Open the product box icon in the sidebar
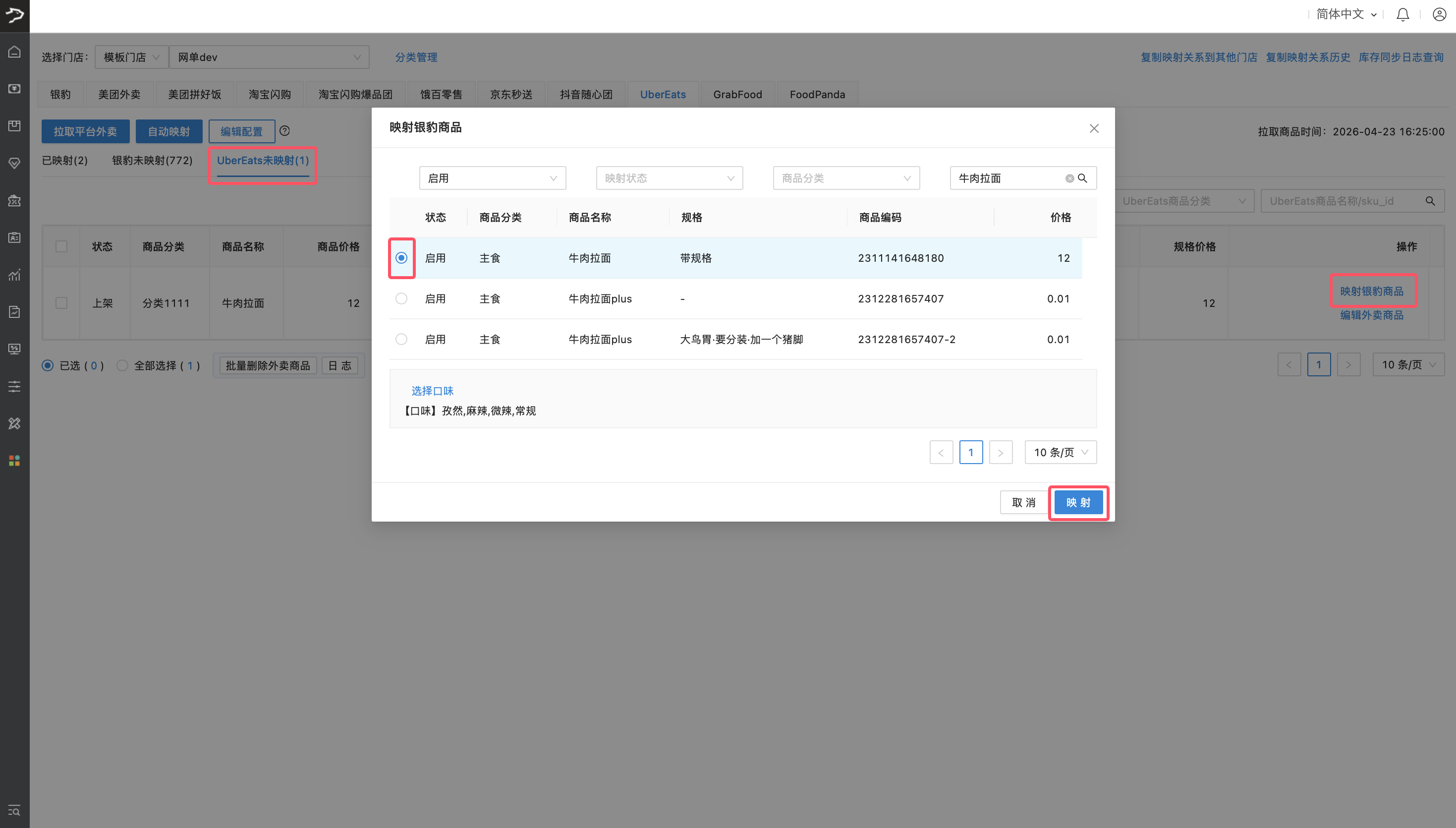Image resolution: width=1456 pixels, height=828 pixels. [15, 125]
